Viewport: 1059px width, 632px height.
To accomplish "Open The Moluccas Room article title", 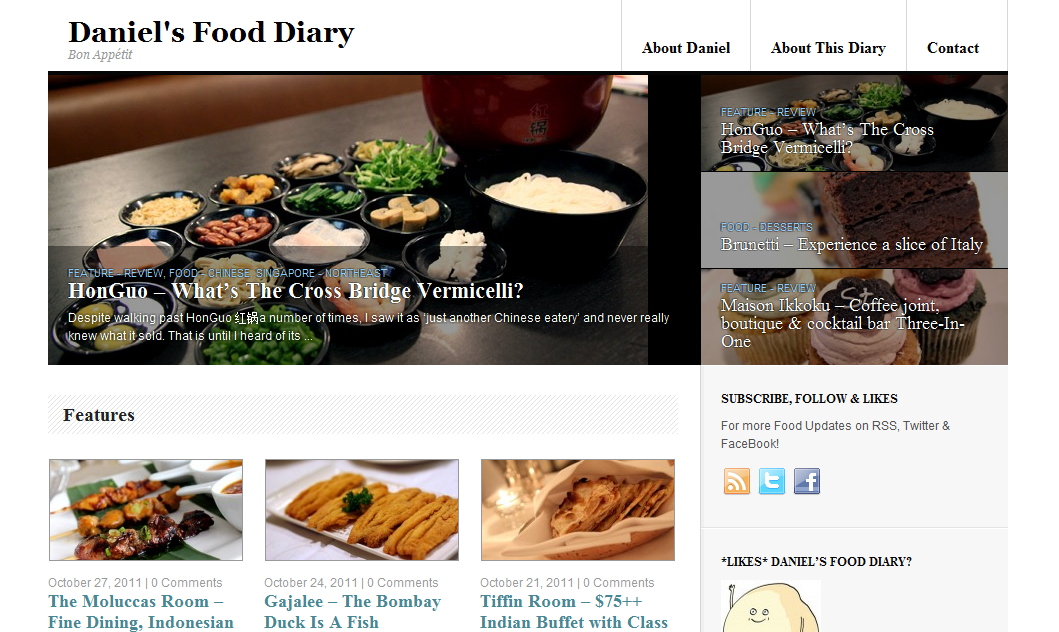I will [141, 612].
